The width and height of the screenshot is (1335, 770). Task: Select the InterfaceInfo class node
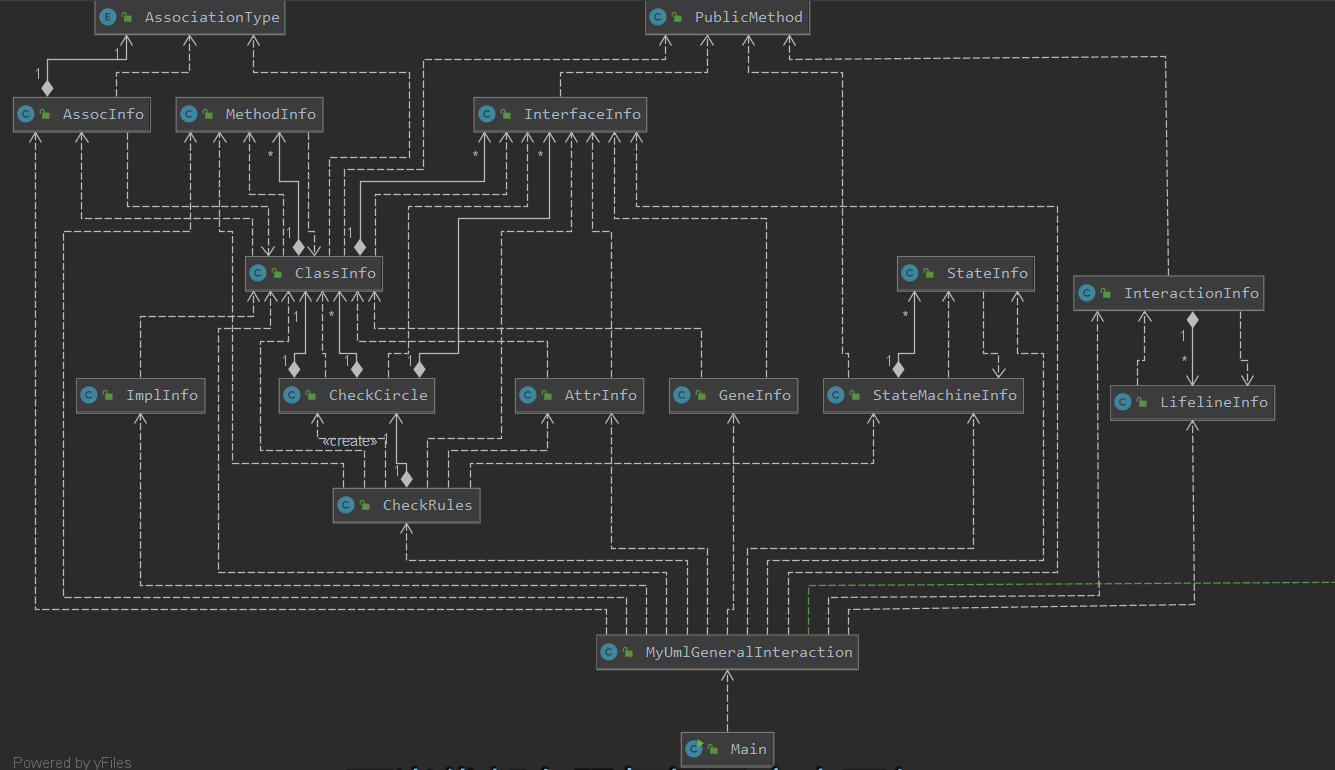pyautogui.click(x=561, y=114)
